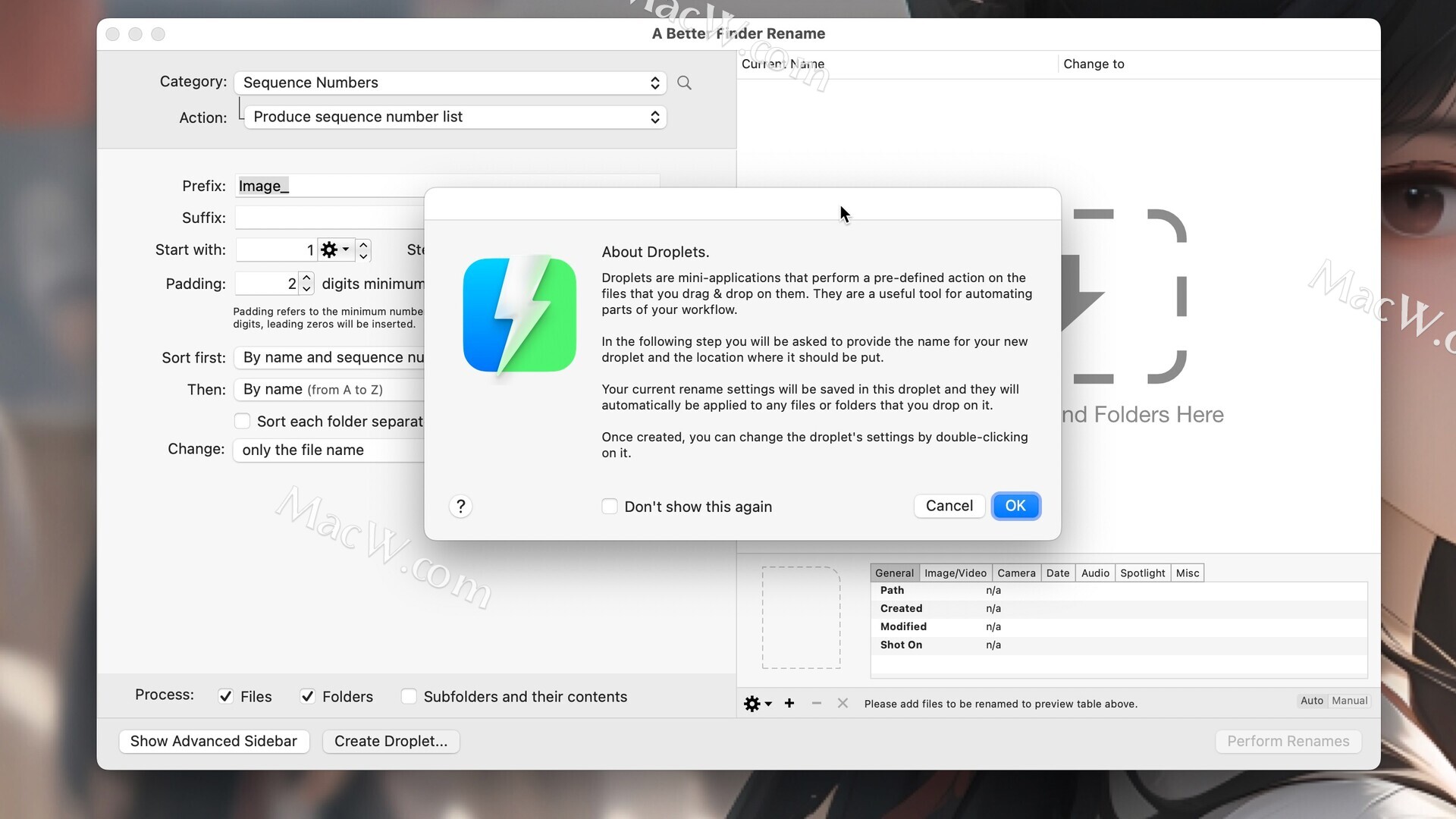Click the Droplet lightning app icon

point(519,315)
